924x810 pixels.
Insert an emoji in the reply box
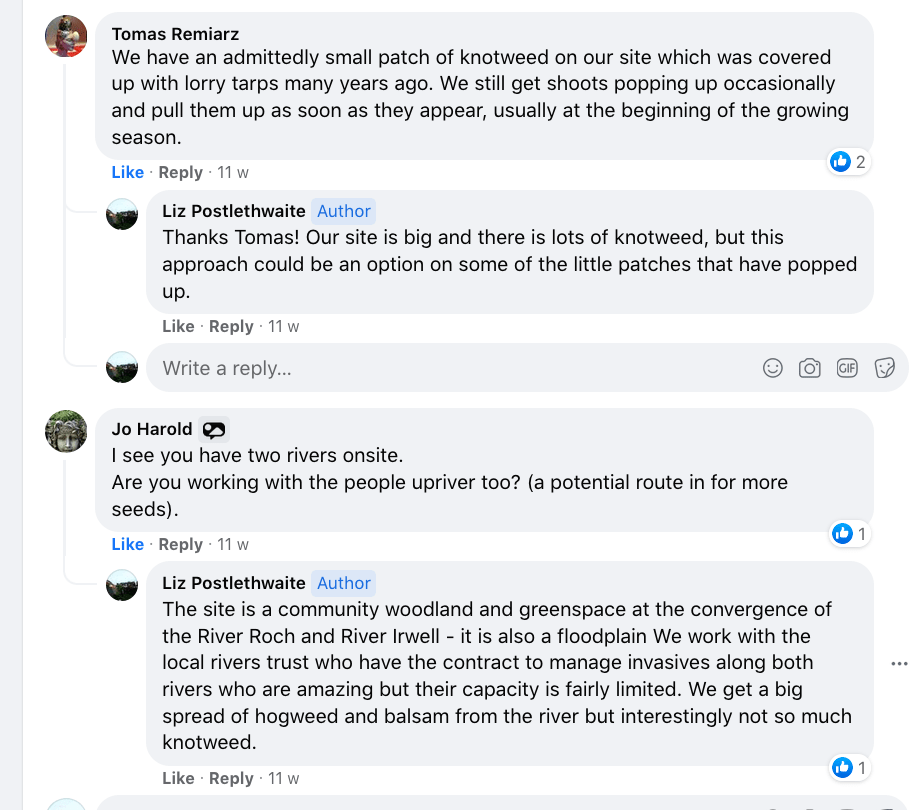coord(773,368)
